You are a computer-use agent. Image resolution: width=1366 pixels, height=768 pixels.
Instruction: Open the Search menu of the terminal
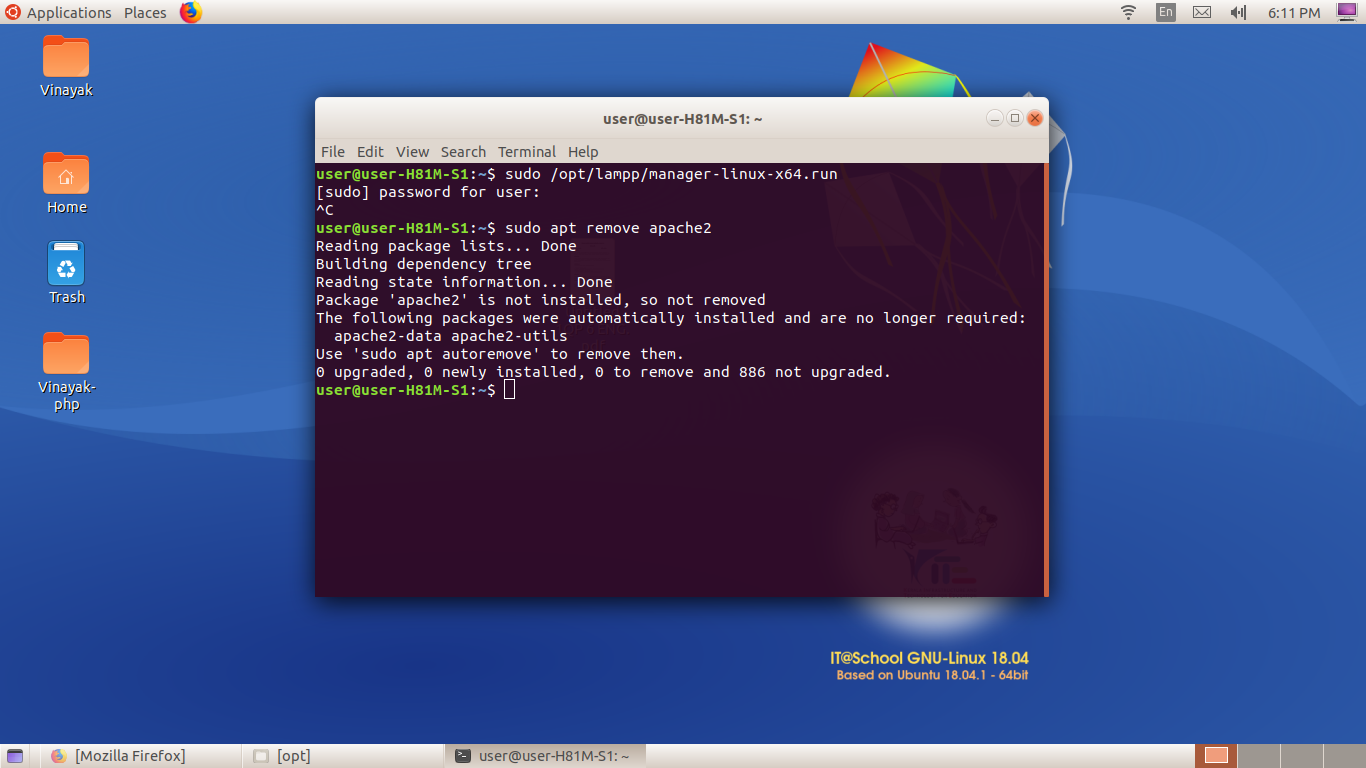tap(463, 151)
